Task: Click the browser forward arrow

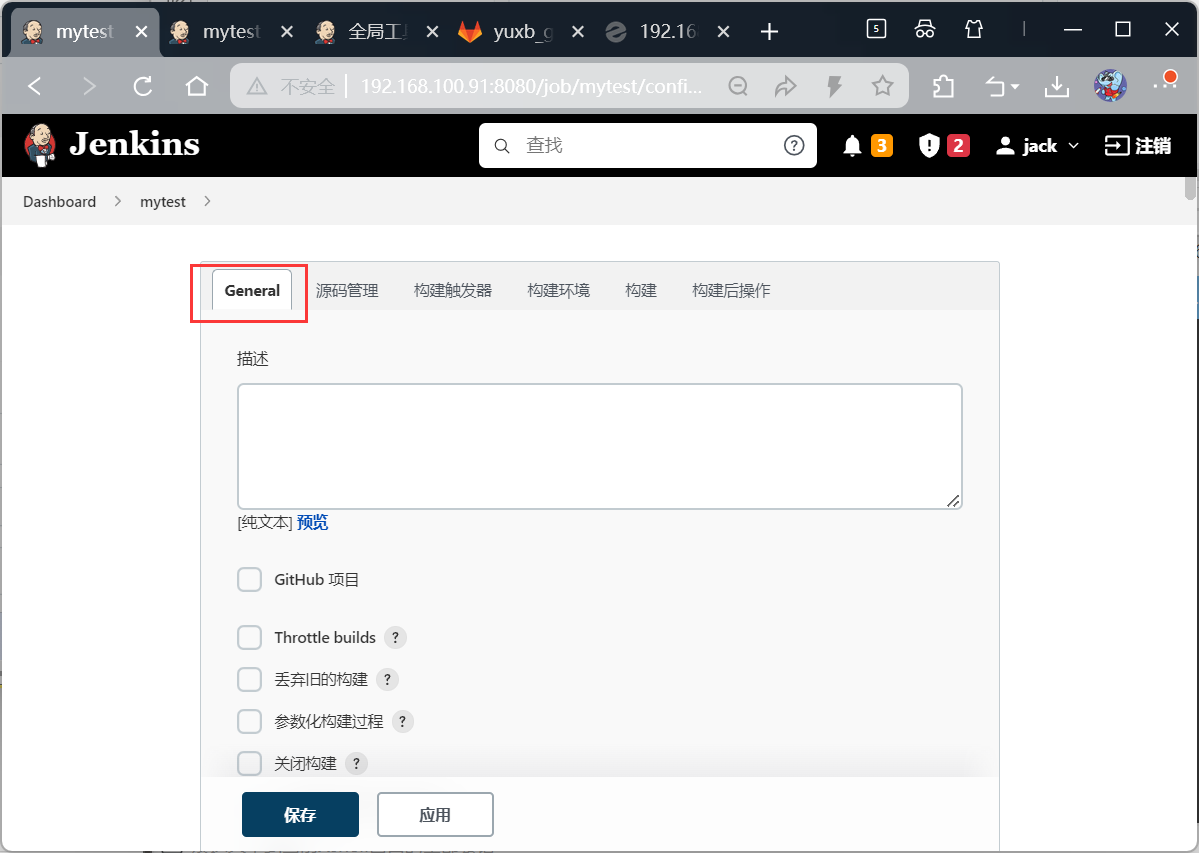Action: (89, 86)
